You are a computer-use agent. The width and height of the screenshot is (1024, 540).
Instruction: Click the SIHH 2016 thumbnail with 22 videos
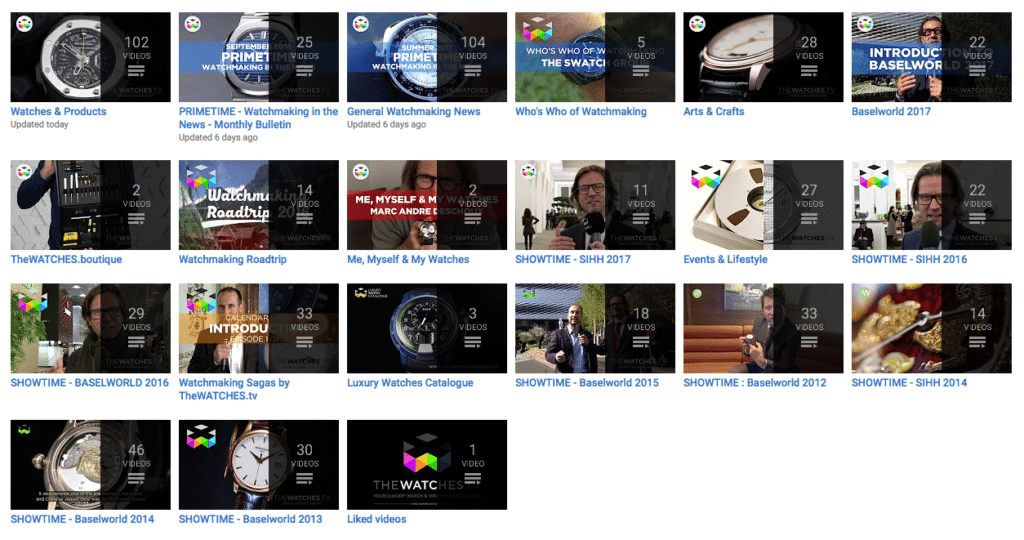pyautogui.click(x=931, y=205)
